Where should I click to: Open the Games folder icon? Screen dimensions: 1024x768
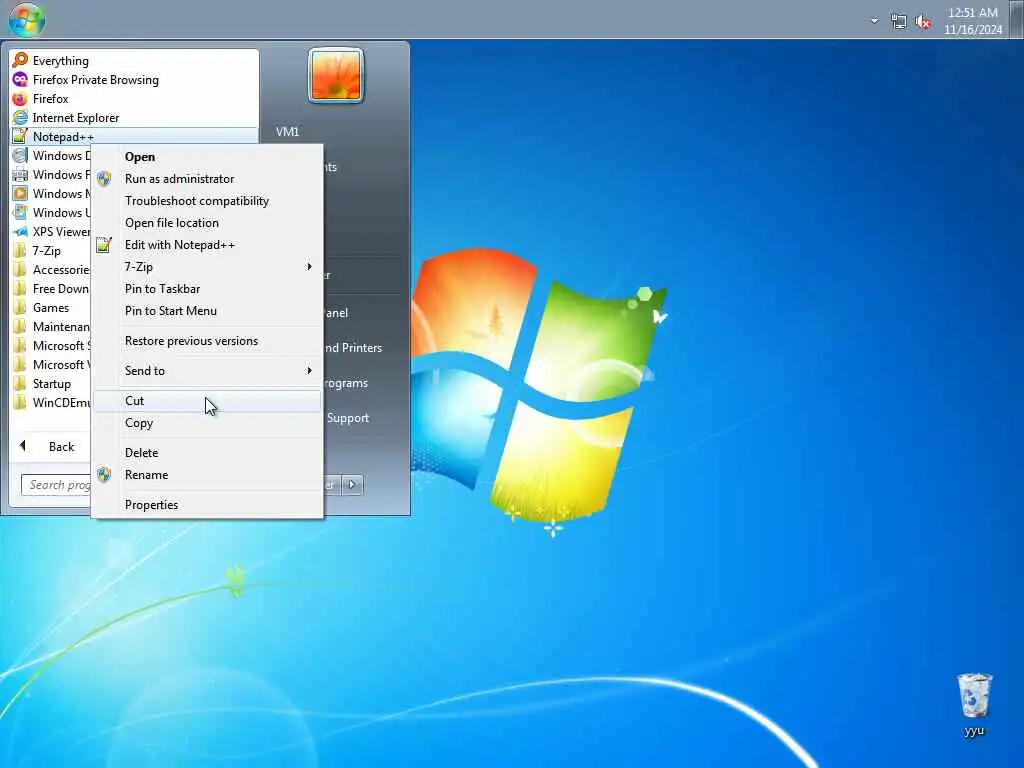[20, 308]
